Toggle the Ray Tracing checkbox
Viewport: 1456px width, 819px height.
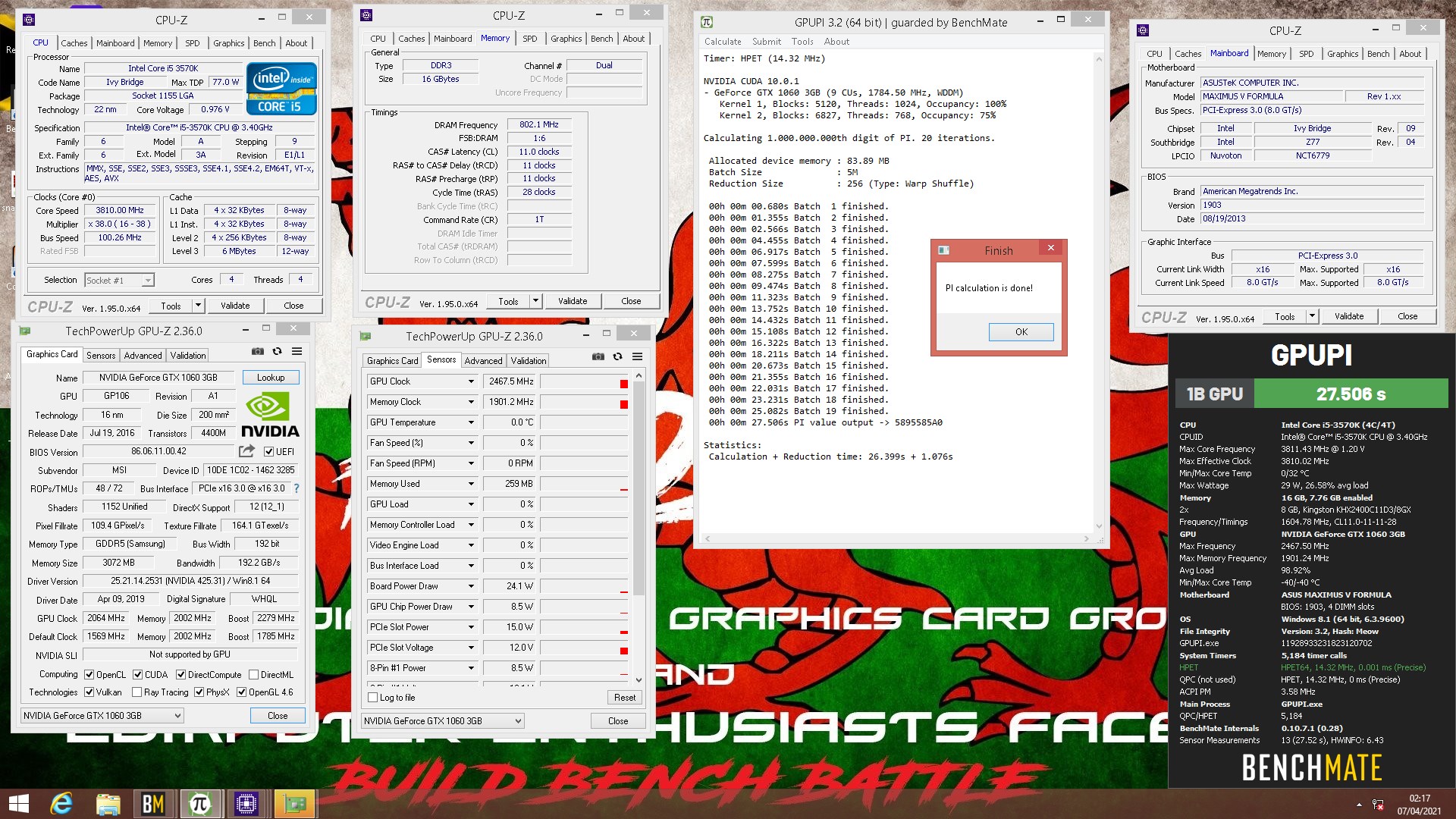tap(136, 692)
